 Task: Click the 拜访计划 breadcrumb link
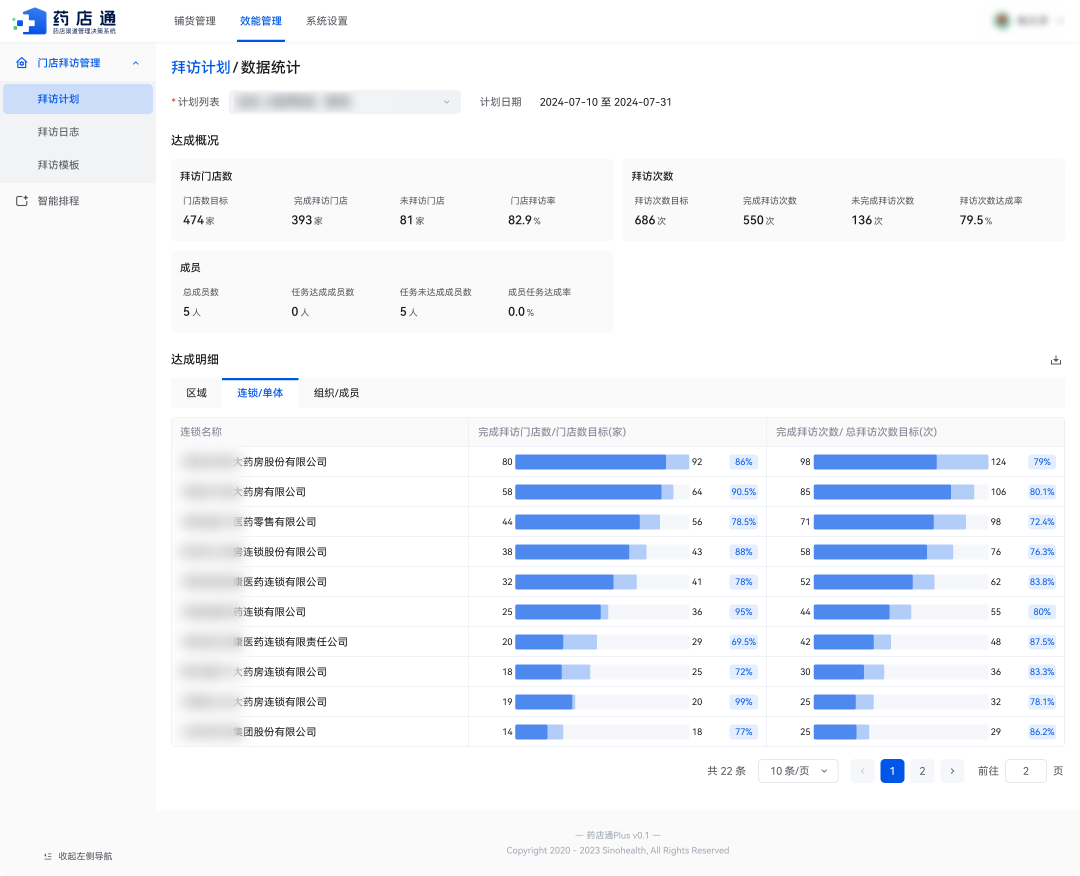click(x=200, y=68)
